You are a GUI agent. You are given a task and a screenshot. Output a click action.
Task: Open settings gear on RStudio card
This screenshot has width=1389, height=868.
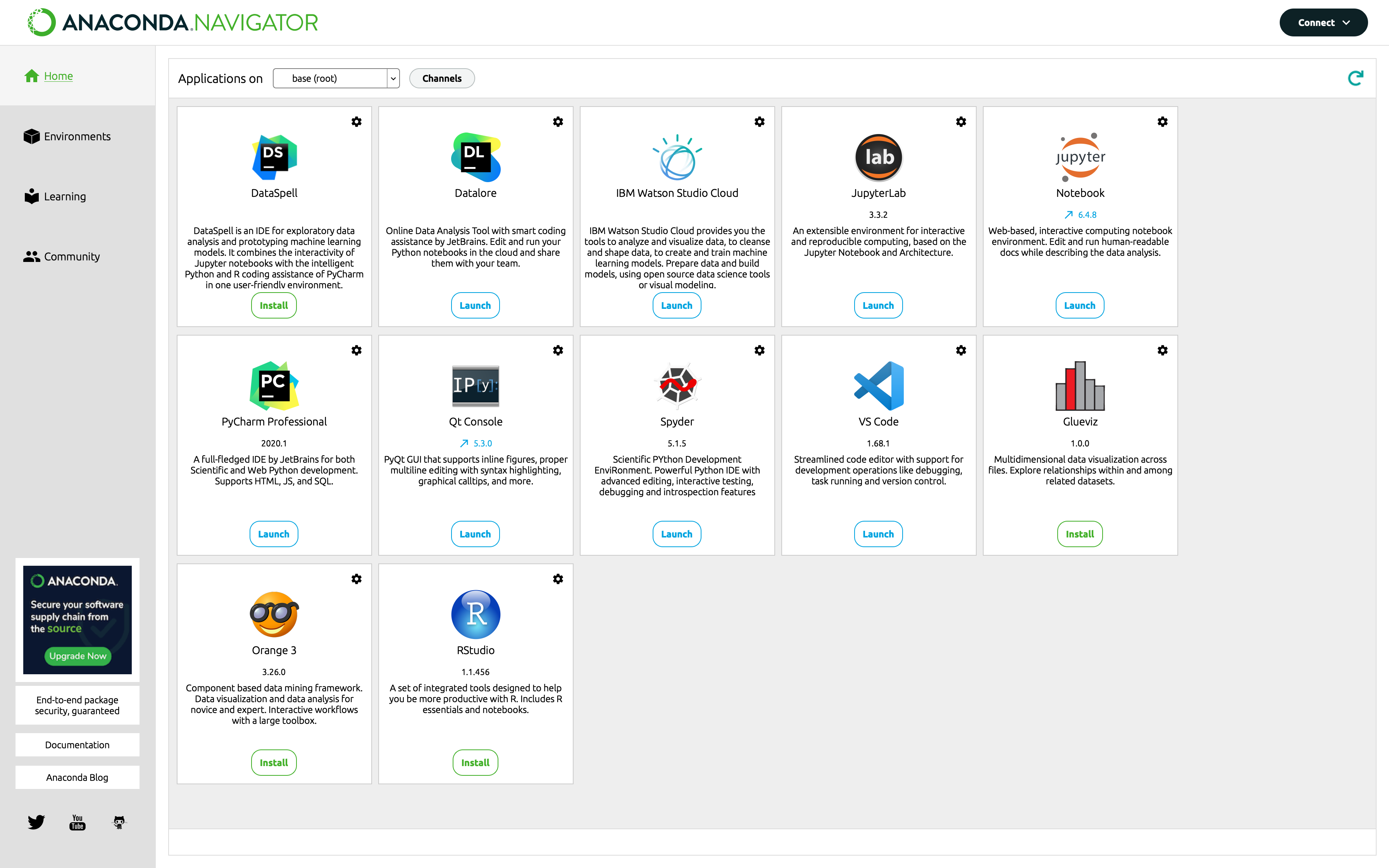coord(558,579)
